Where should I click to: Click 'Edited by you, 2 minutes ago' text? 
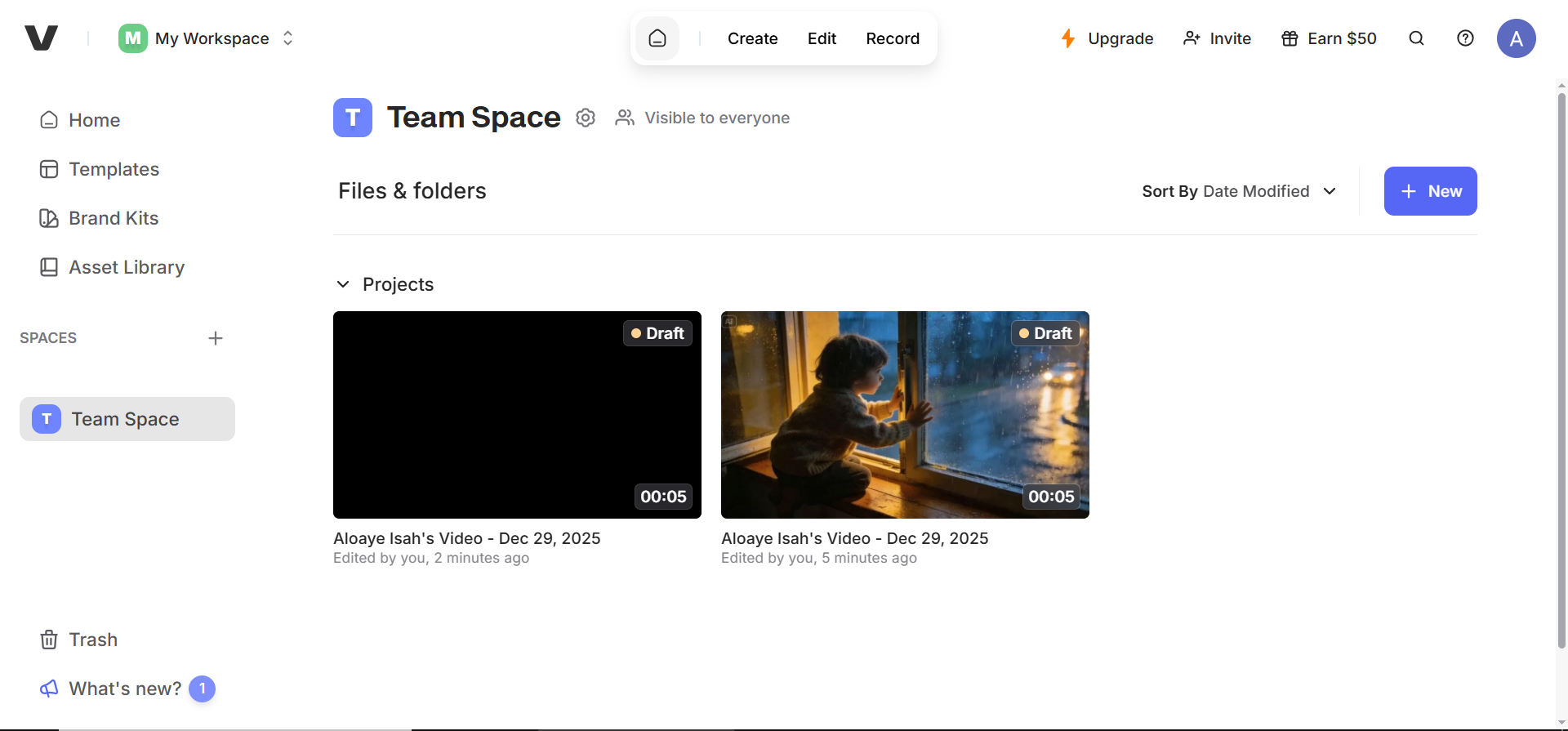tap(431, 558)
